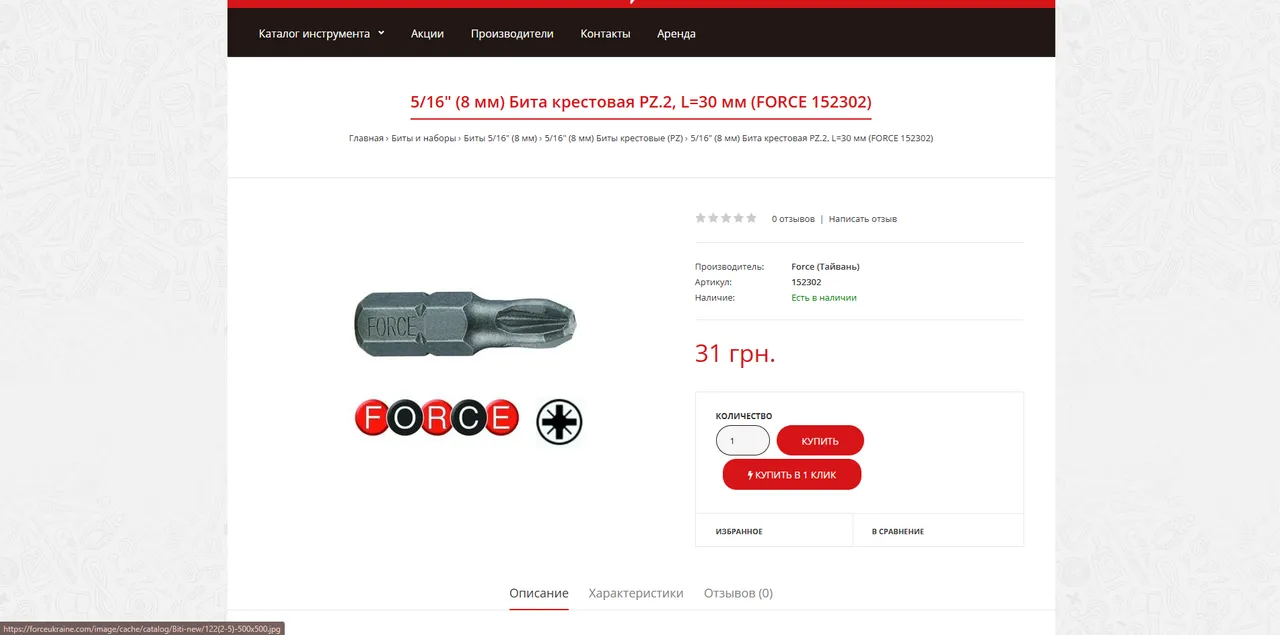Open the Аренда menu item
Image resolution: width=1280 pixels, height=635 pixels.
[x=676, y=33]
